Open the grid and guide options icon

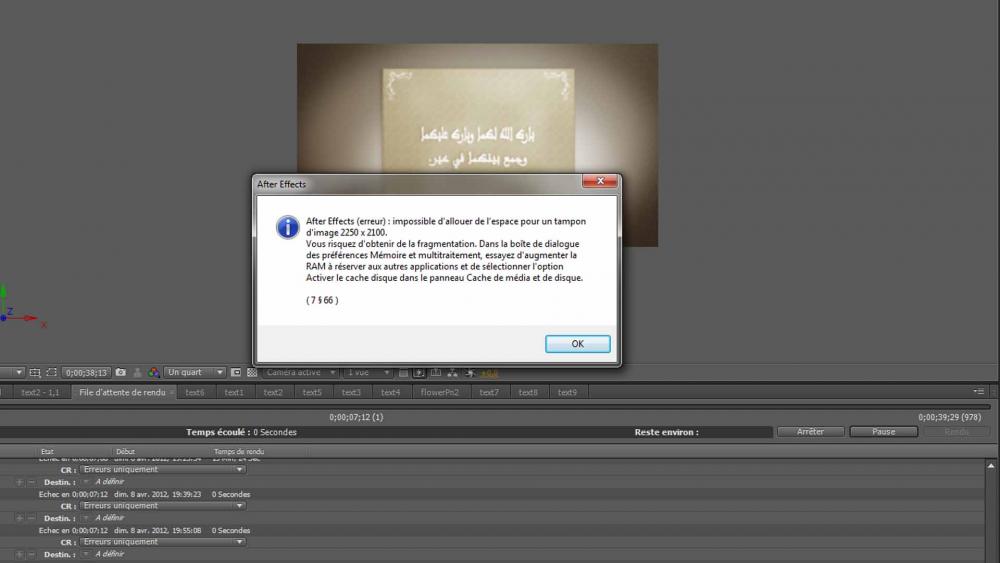pyautogui.click(x=35, y=372)
